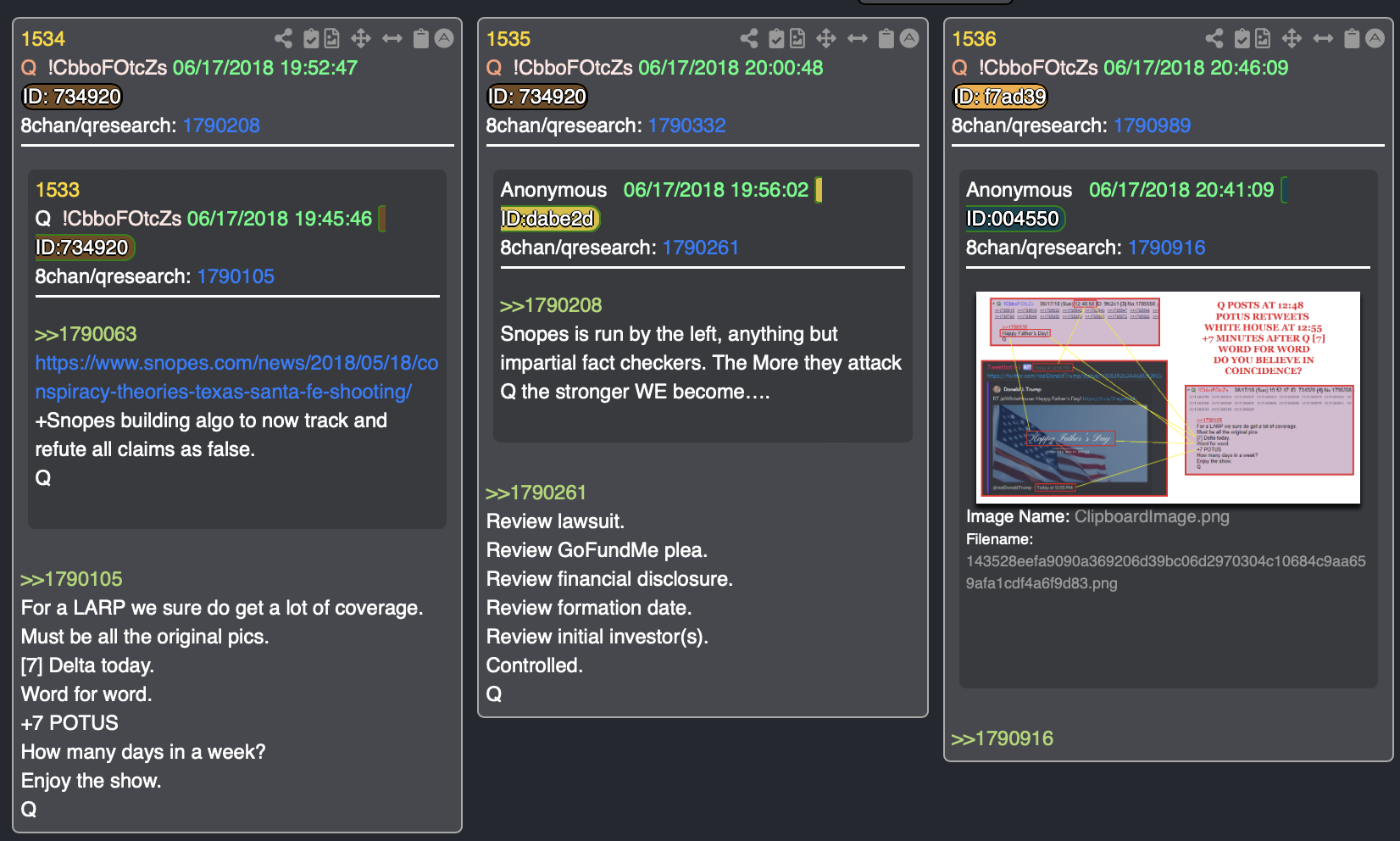Click the Anonymous name dated 19:56:02
The height and width of the screenshot is (841, 1400).
[x=553, y=190]
